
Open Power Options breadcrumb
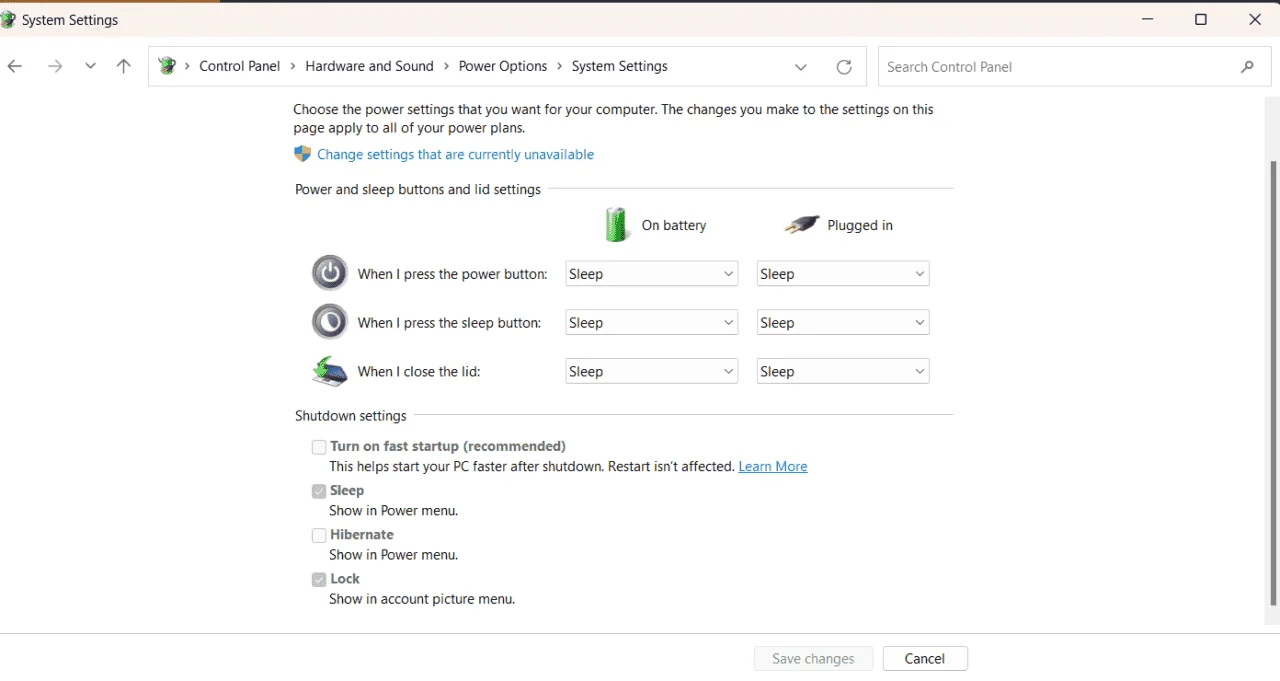click(x=503, y=66)
